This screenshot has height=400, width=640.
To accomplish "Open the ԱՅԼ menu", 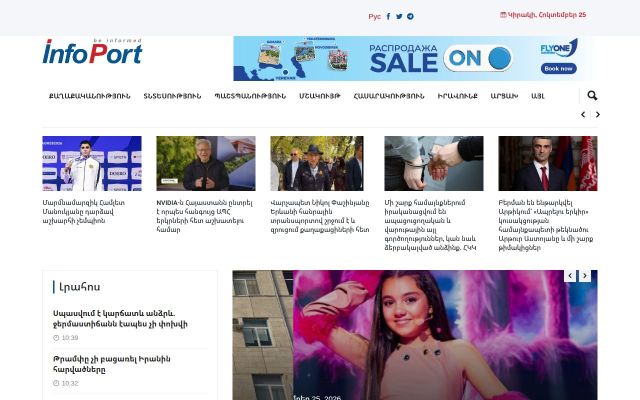I will (538, 96).
